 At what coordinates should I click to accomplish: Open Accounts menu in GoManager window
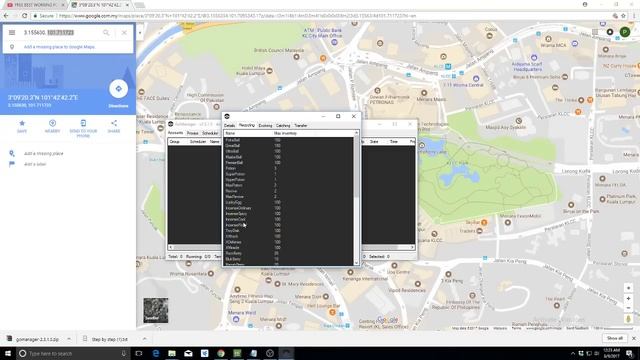(x=176, y=133)
